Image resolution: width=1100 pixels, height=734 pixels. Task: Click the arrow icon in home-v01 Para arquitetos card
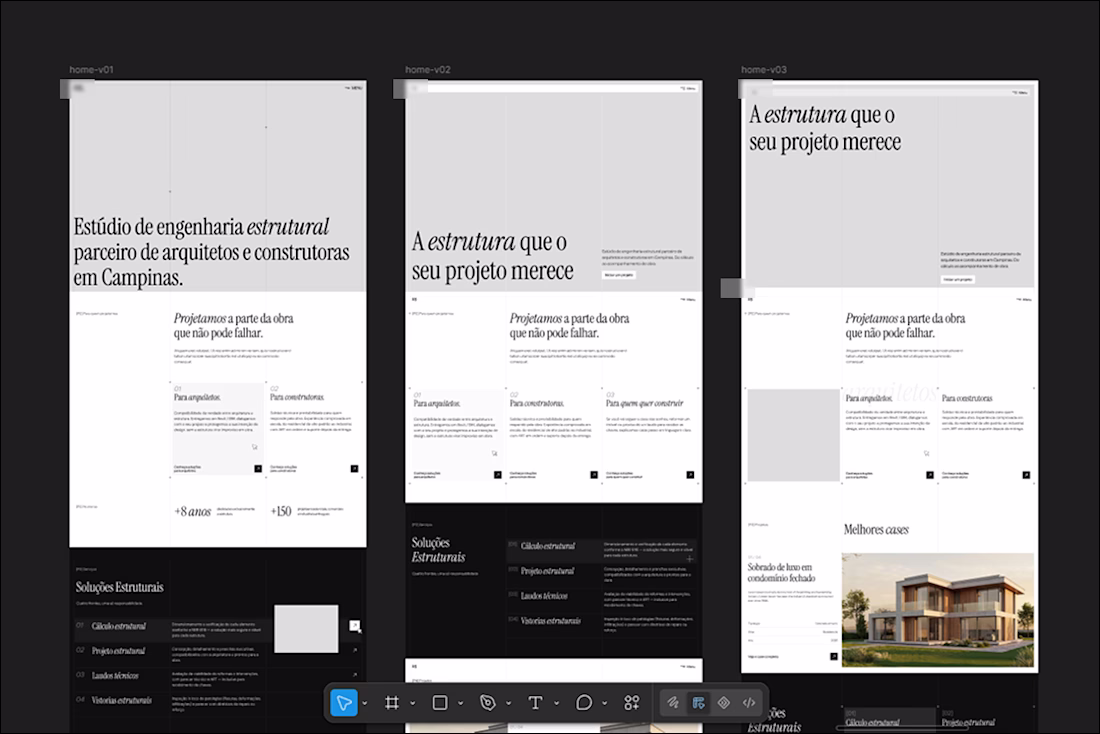tap(258, 469)
